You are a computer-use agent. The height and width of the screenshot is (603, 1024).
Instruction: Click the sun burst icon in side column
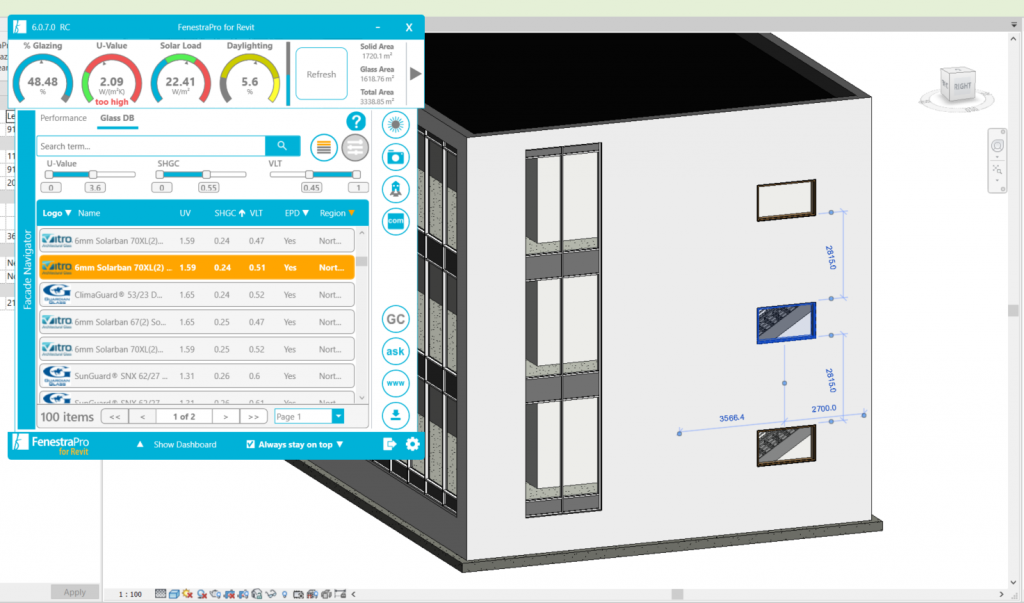point(395,125)
